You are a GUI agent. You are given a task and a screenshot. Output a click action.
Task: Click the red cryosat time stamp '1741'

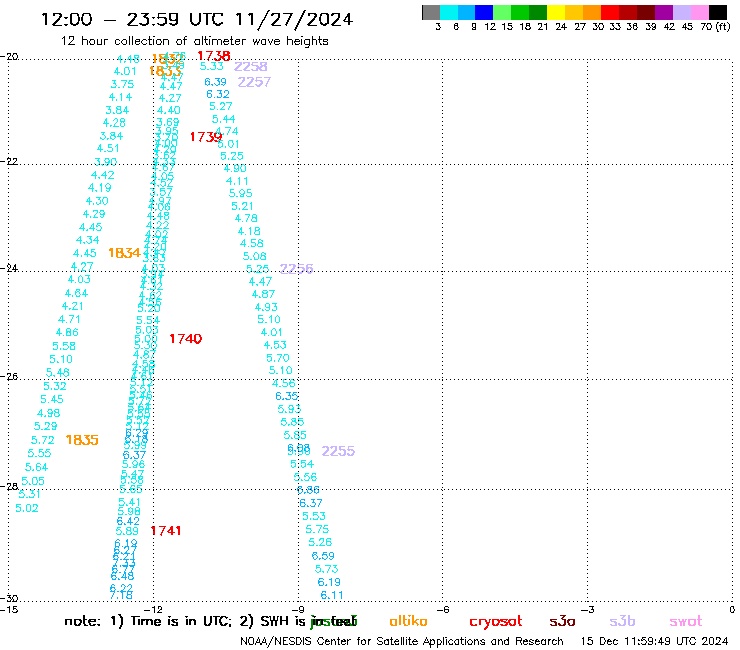pyautogui.click(x=166, y=531)
